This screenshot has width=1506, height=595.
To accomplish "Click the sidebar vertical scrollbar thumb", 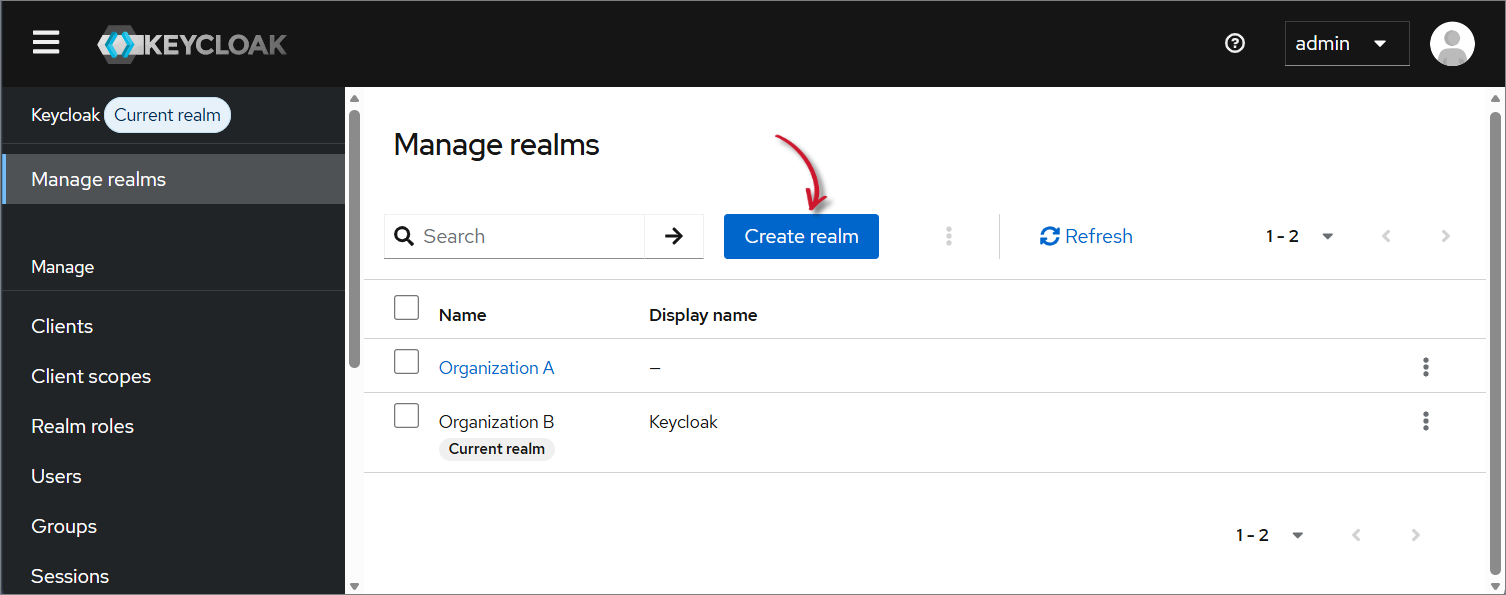I will [353, 238].
